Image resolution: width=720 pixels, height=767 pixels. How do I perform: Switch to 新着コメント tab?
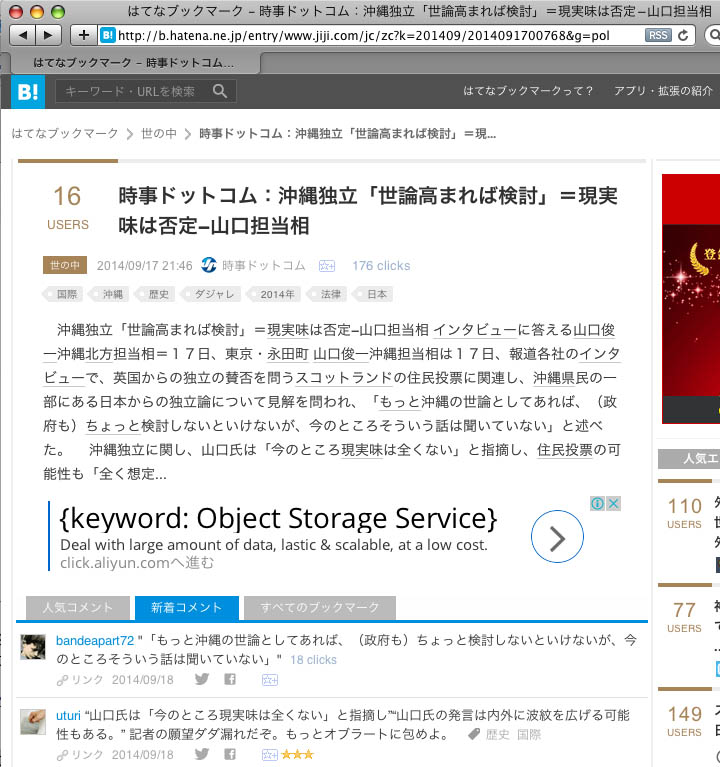tap(187, 608)
